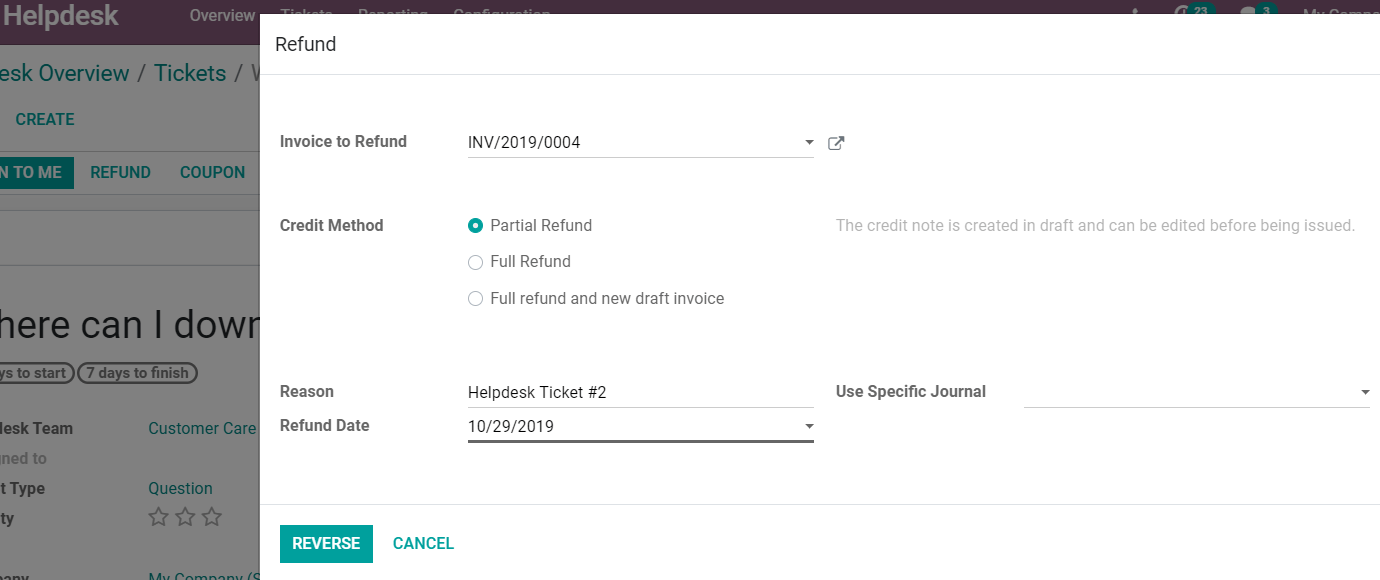Open the Overview menu in the top bar

[222, 15]
